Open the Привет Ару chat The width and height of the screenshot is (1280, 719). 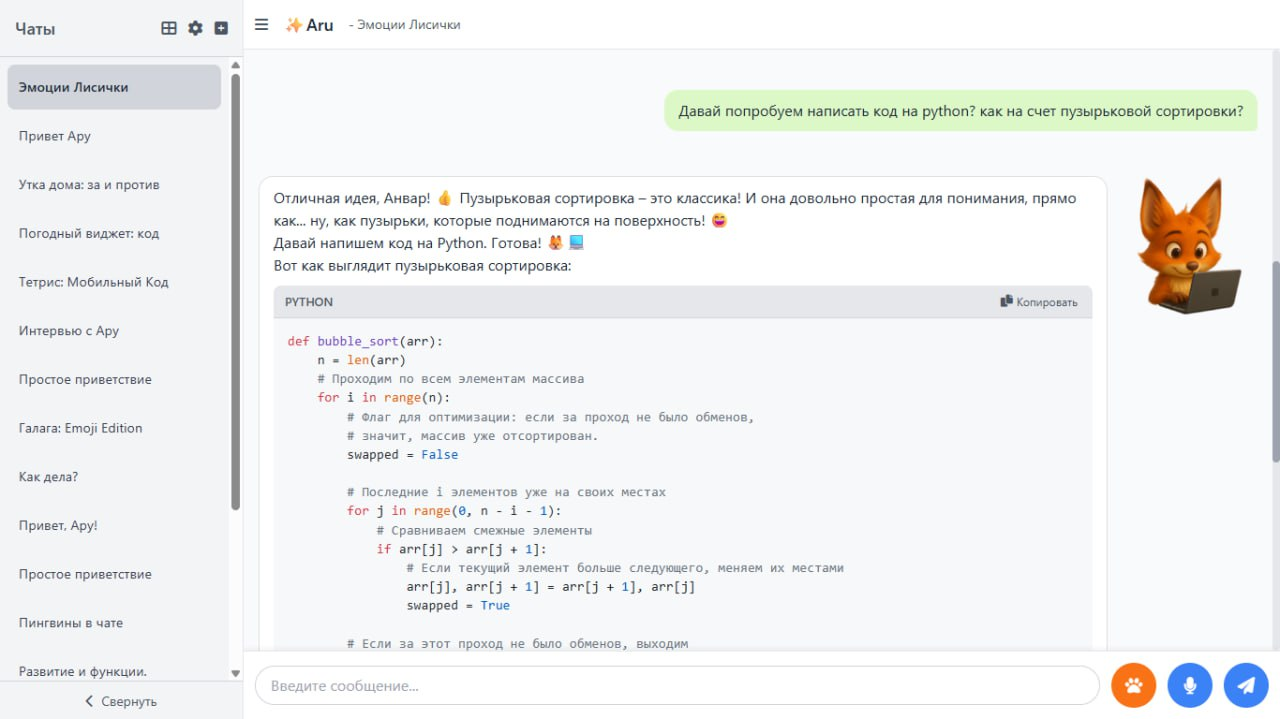55,136
